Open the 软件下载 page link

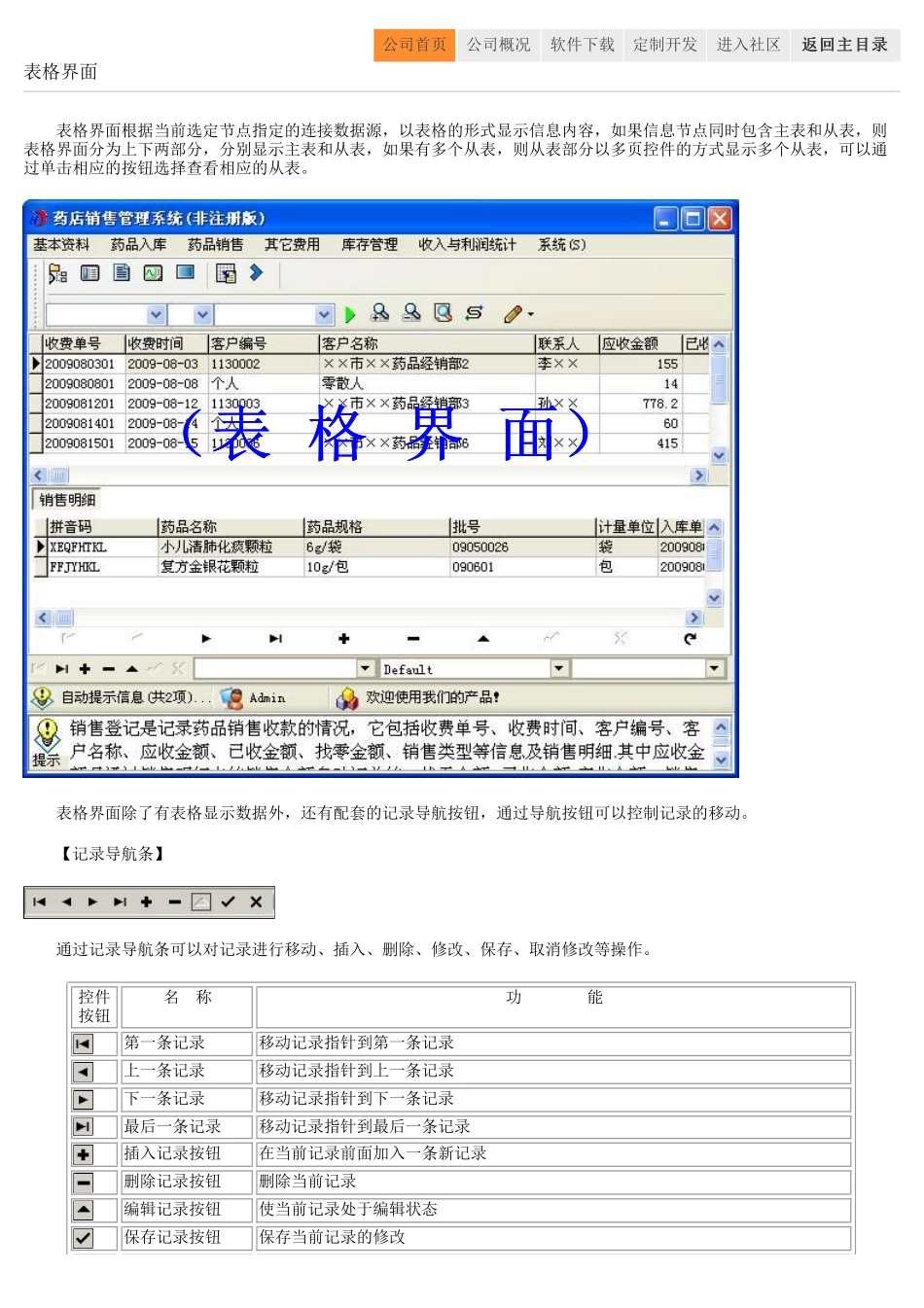coord(582,45)
